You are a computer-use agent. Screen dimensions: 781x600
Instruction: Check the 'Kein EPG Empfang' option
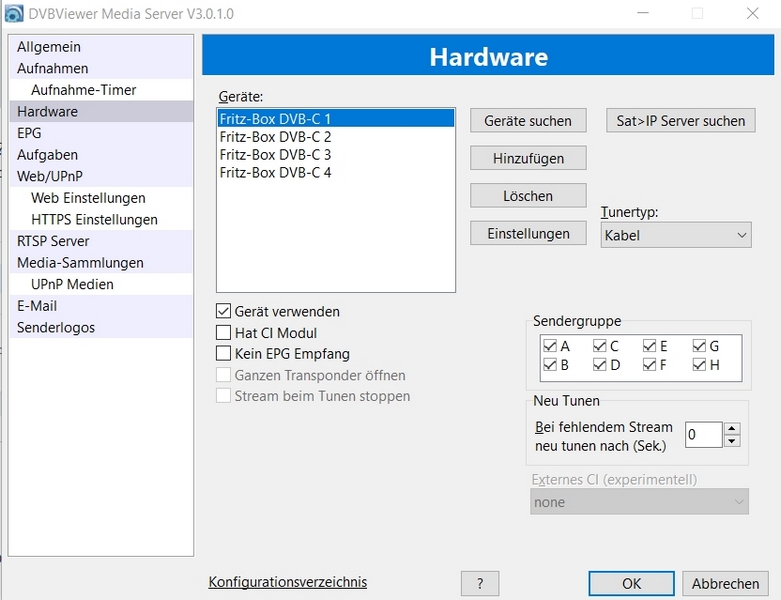click(224, 352)
